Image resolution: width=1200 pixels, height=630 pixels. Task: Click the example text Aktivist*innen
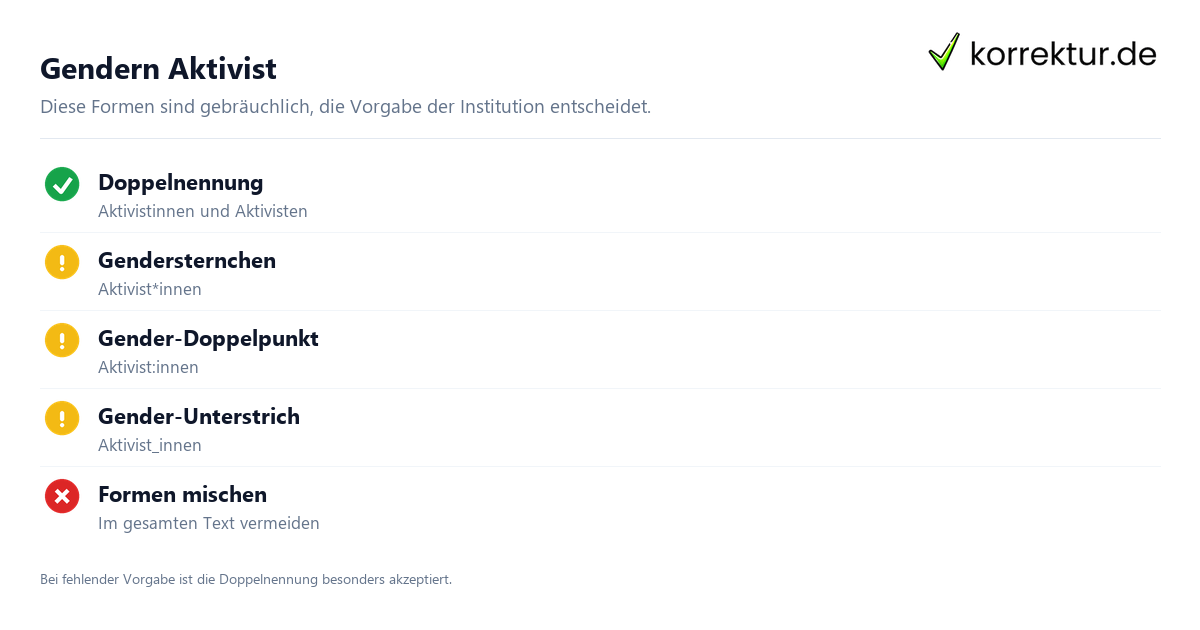(150, 289)
